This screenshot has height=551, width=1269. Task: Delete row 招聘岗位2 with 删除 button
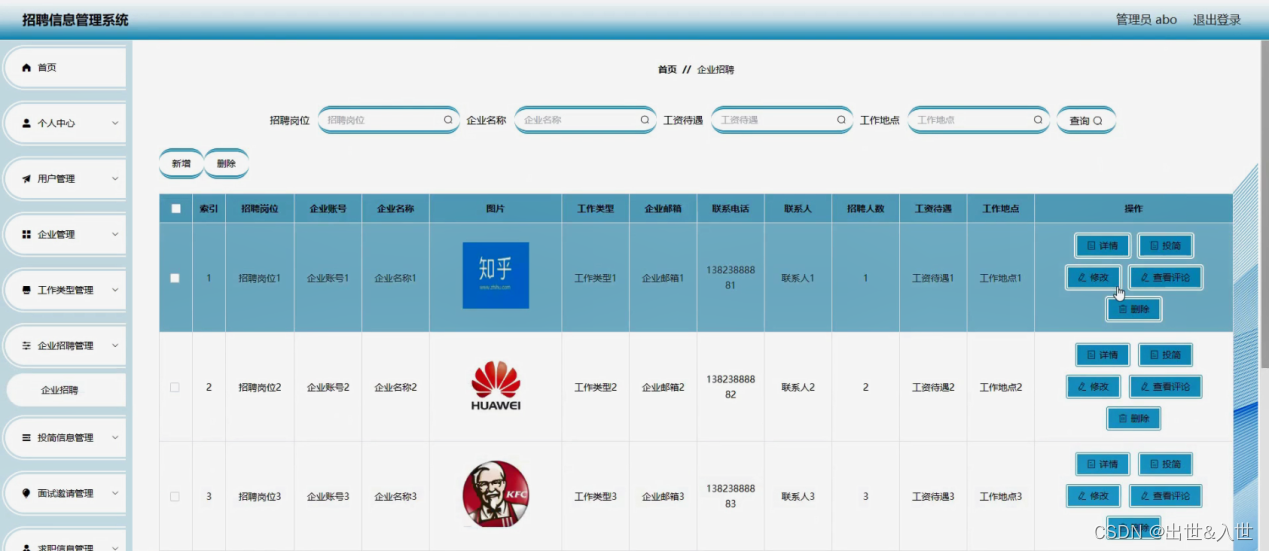pos(1133,419)
